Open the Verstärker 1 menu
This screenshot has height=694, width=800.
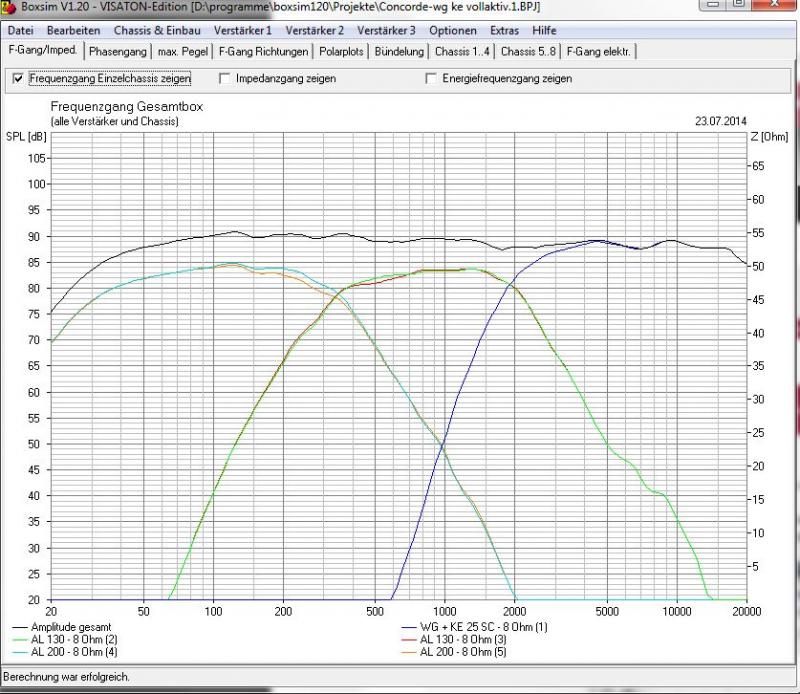tap(242, 31)
